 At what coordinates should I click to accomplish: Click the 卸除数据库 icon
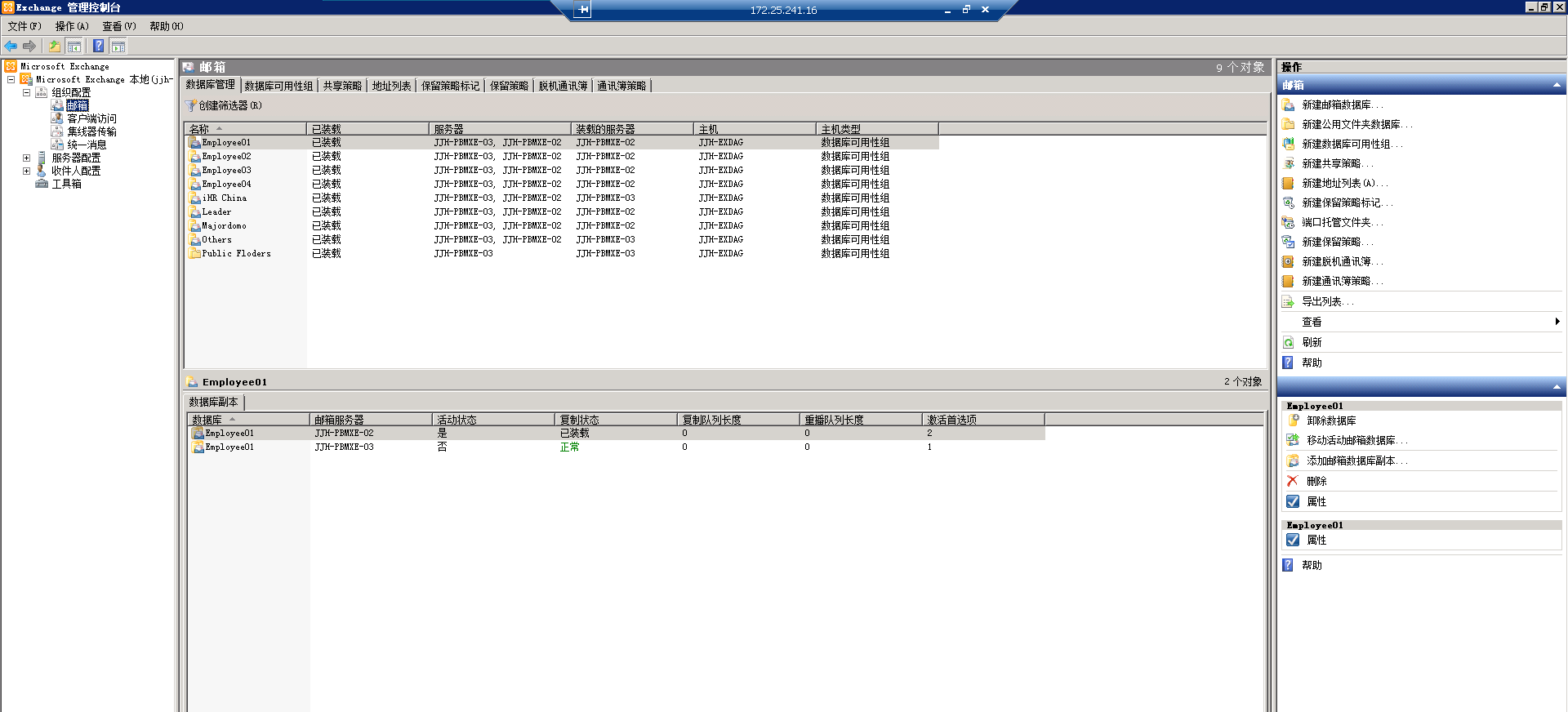point(1294,421)
